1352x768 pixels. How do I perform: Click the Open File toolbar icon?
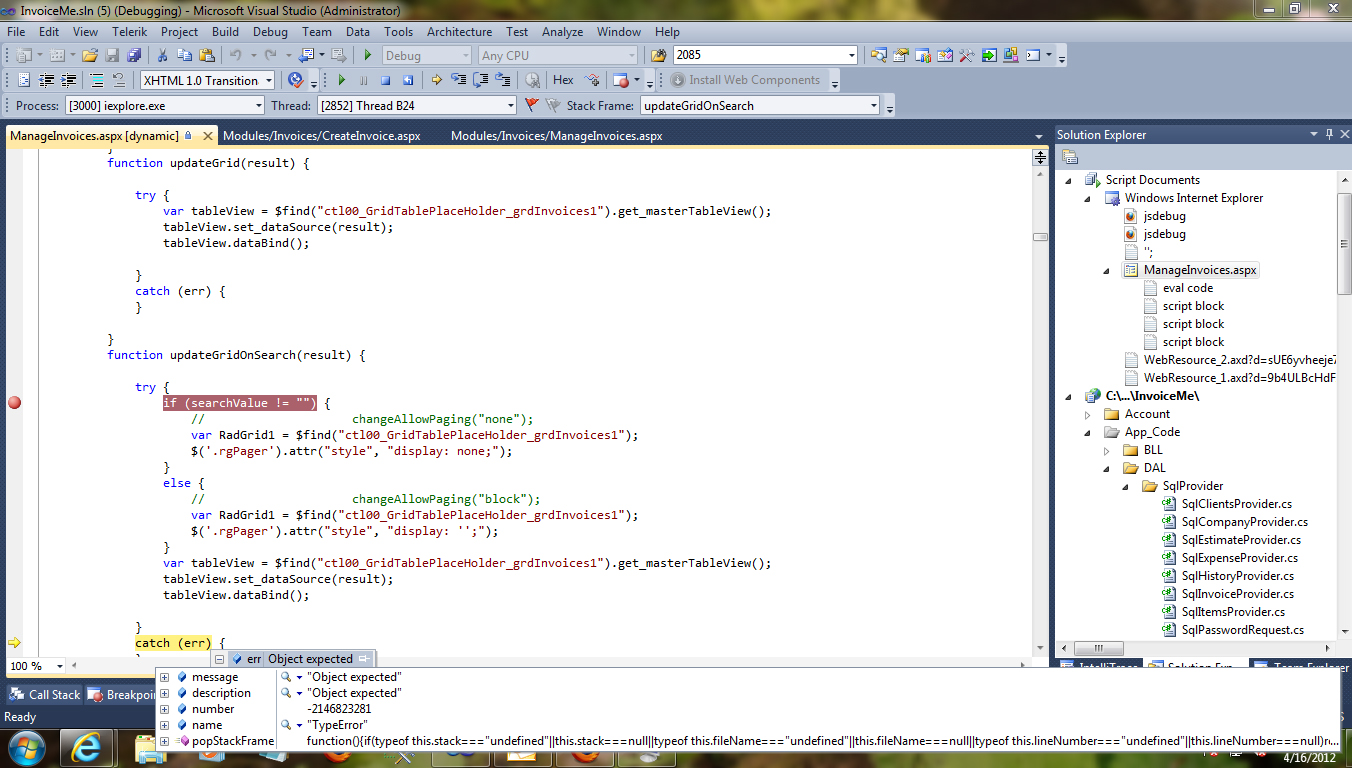(89, 56)
